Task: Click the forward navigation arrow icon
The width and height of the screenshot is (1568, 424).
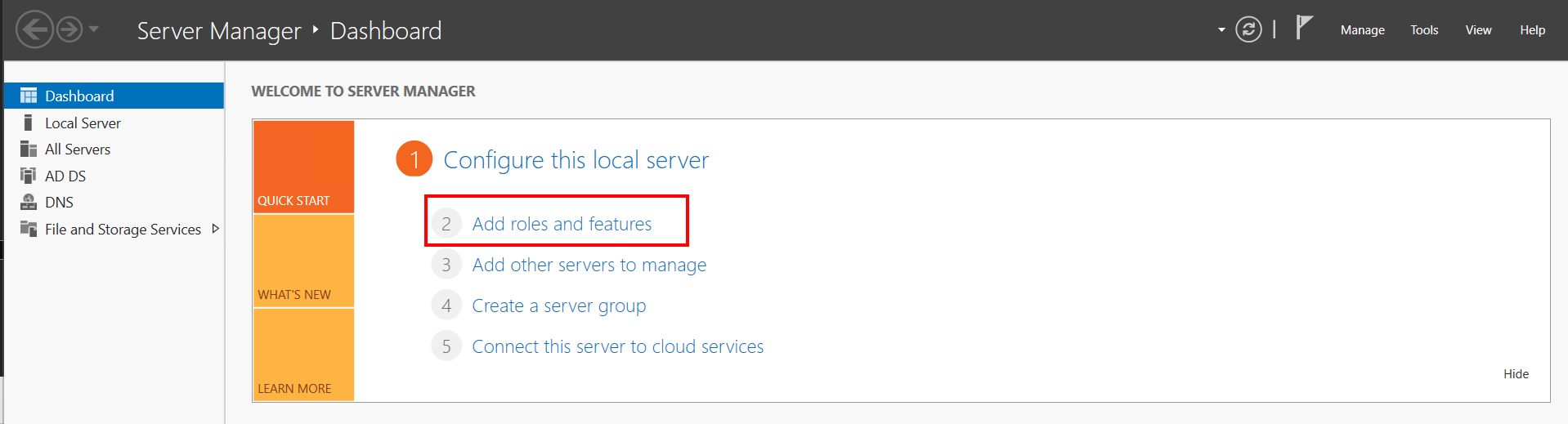Action: click(x=69, y=30)
